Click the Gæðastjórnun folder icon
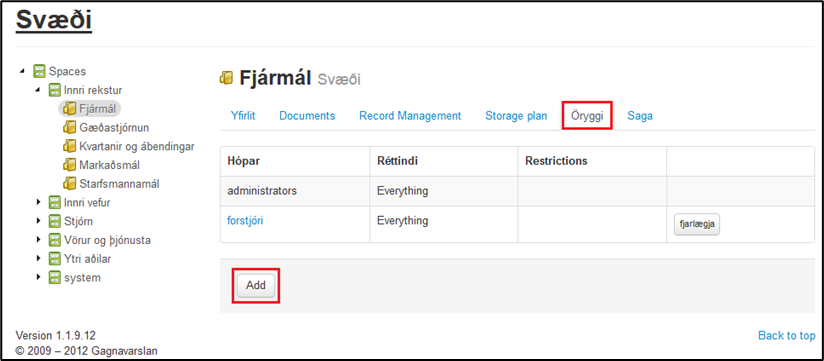 pos(69,128)
